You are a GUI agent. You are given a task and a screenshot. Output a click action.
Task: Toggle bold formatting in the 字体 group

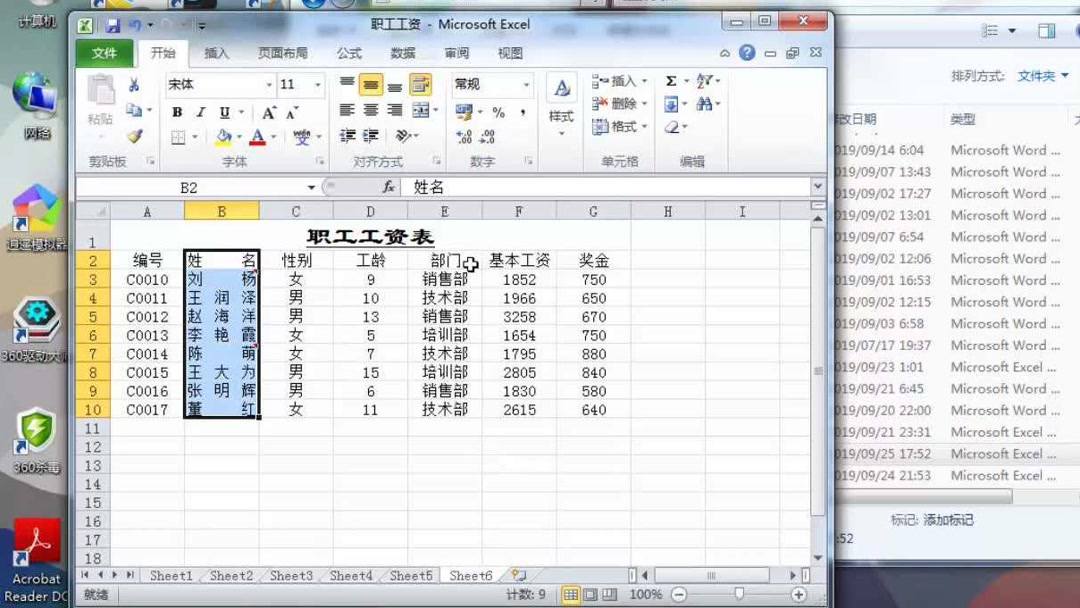pos(177,112)
